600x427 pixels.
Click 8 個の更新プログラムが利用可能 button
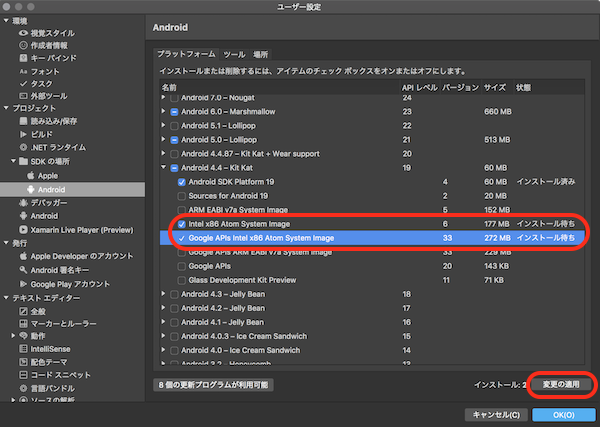tap(213, 385)
